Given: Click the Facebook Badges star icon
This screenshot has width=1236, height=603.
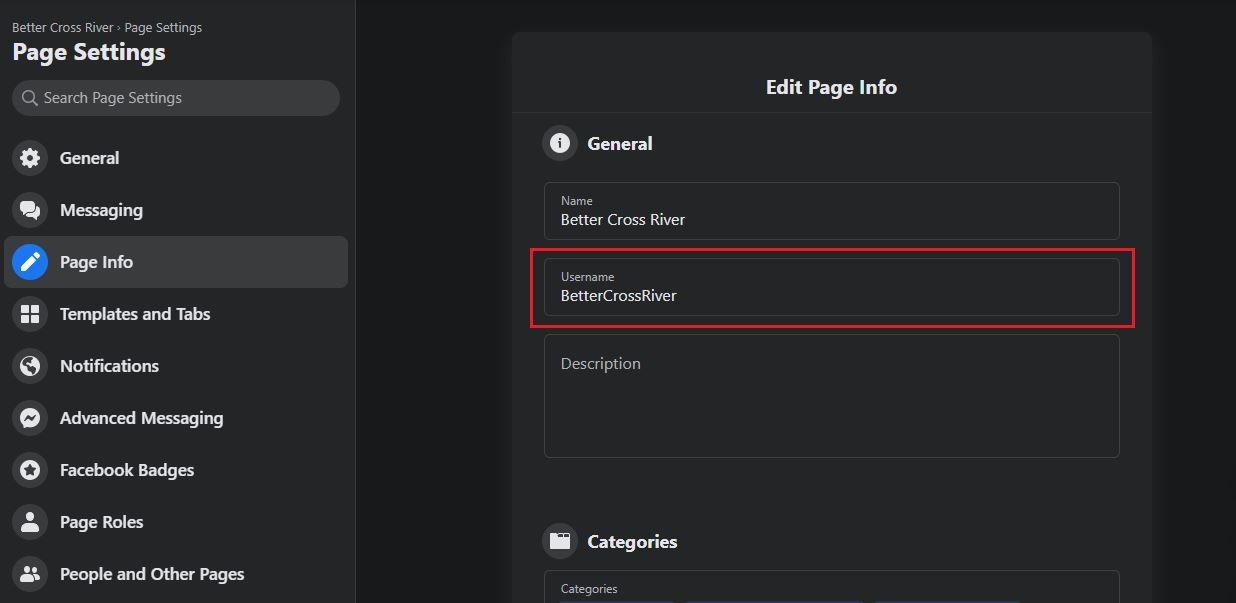Looking at the screenshot, I should 30,470.
